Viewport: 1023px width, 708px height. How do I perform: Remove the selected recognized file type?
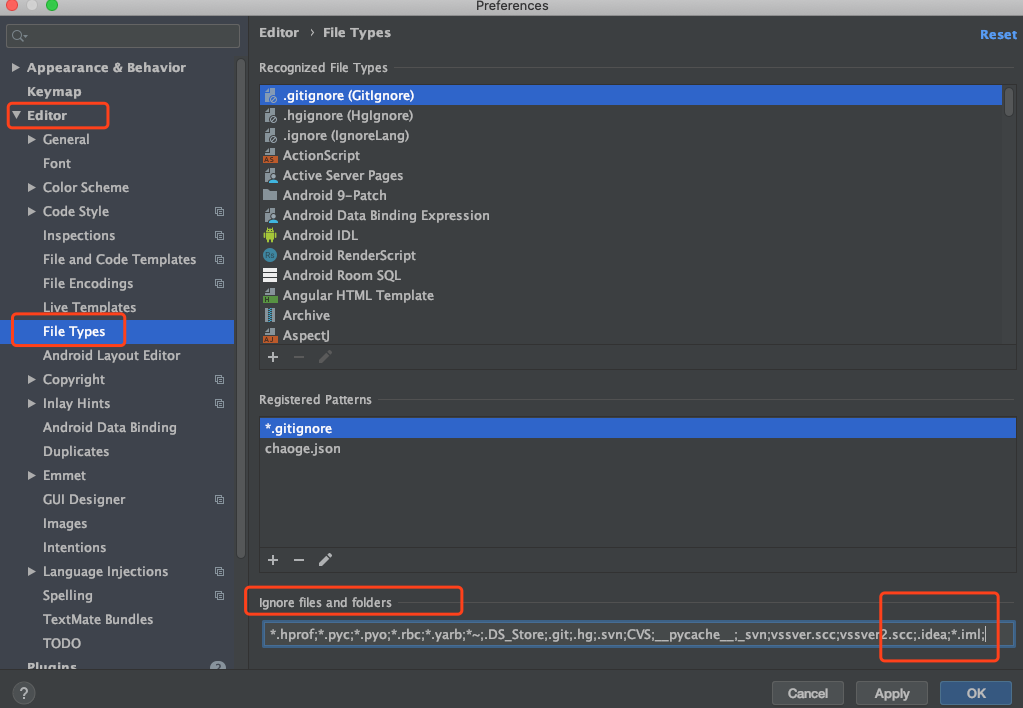click(x=299, y=357)
